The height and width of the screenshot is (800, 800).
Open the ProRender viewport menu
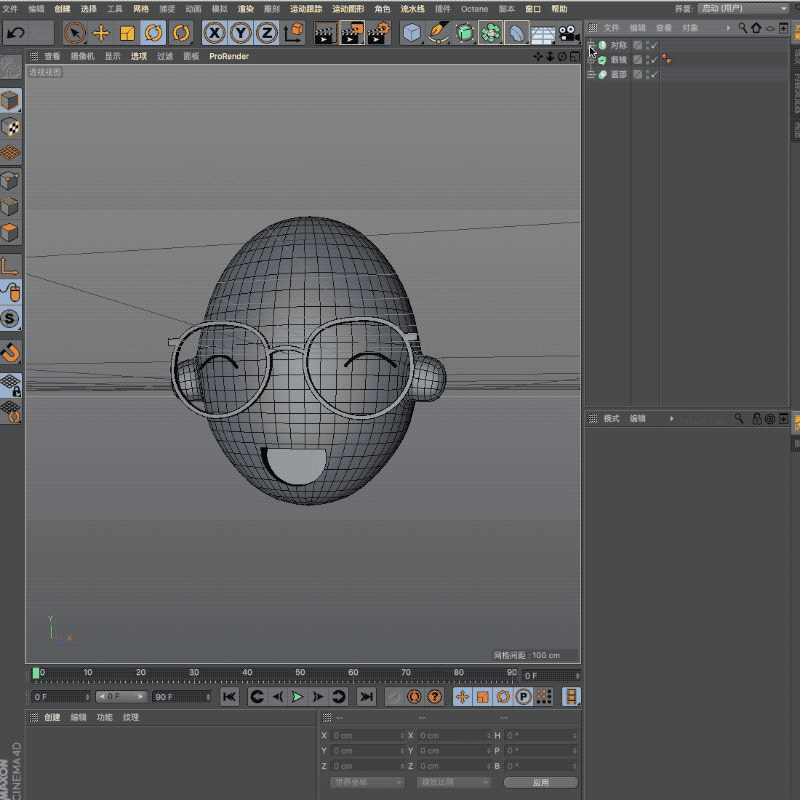[x=229, y=57]
